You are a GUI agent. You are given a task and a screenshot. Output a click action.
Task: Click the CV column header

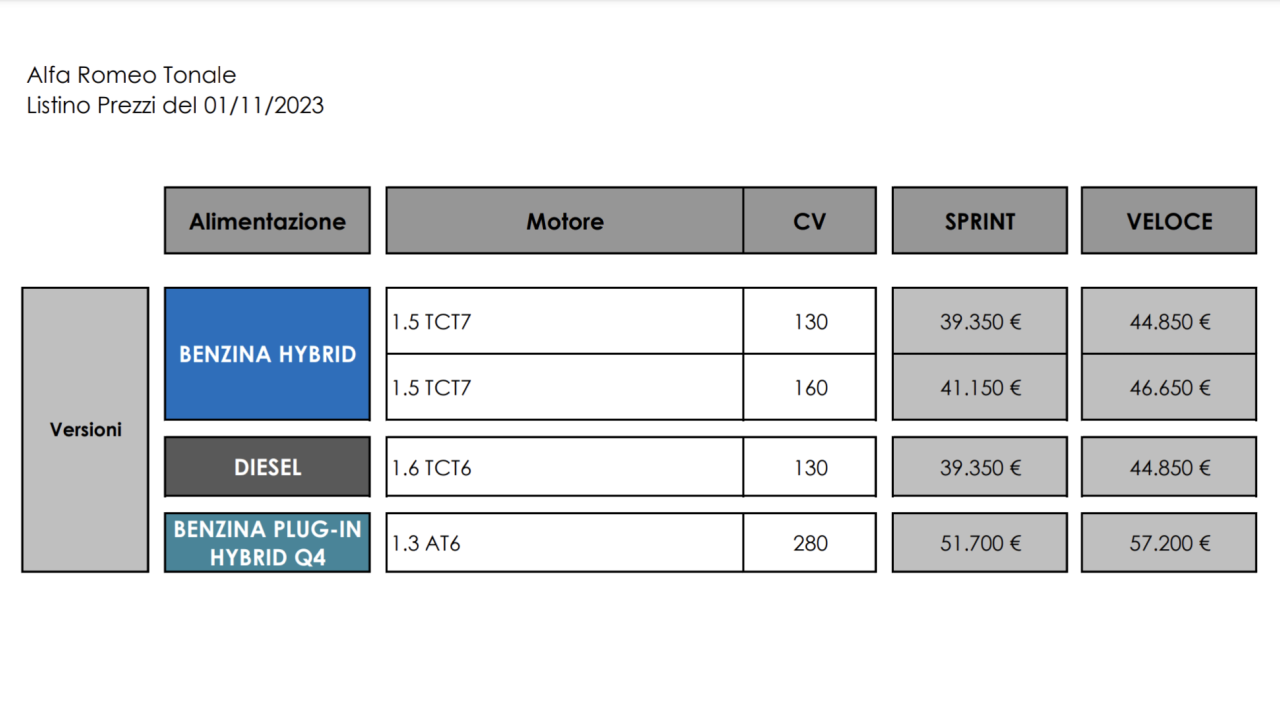[809, 221]
